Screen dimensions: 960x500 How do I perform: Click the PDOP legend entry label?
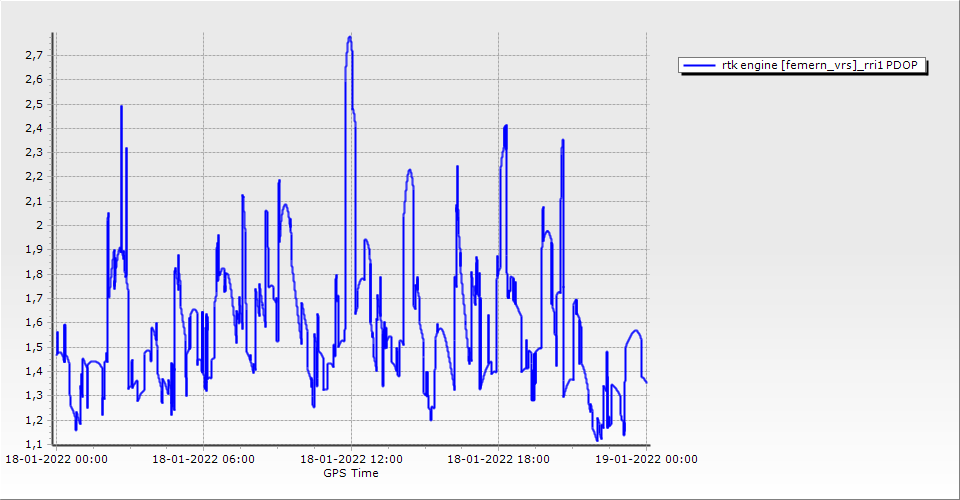(823, 66)
